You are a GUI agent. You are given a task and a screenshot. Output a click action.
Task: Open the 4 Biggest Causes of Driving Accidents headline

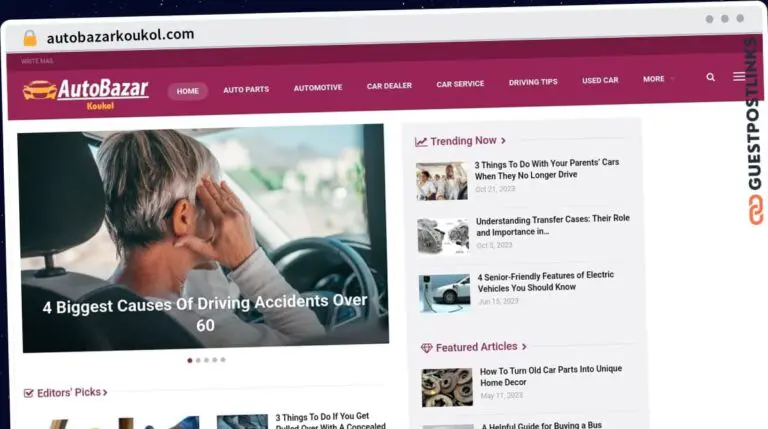tap(205, 313)
